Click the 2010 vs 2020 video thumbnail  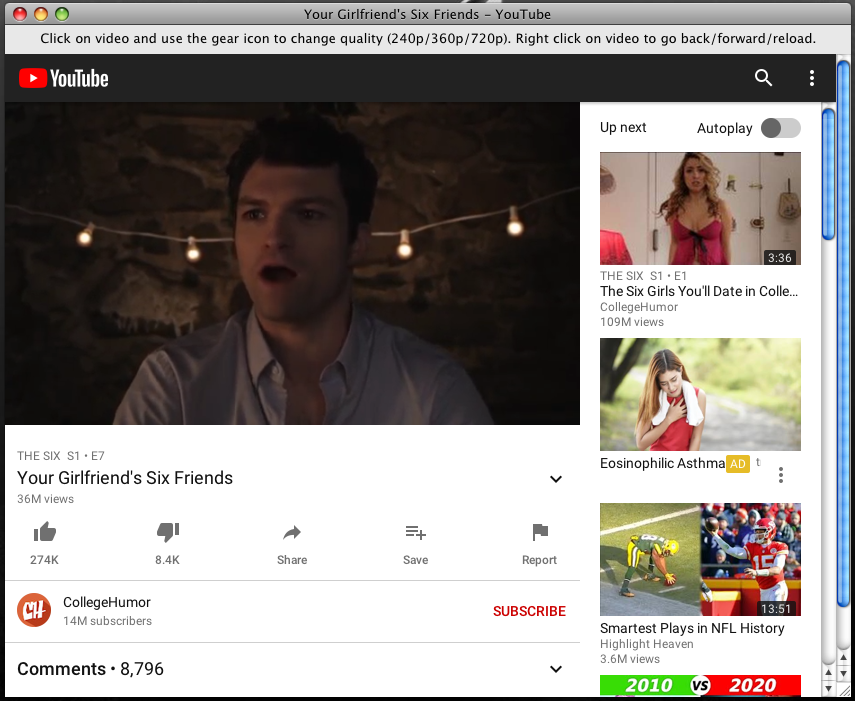coord(700,685)
